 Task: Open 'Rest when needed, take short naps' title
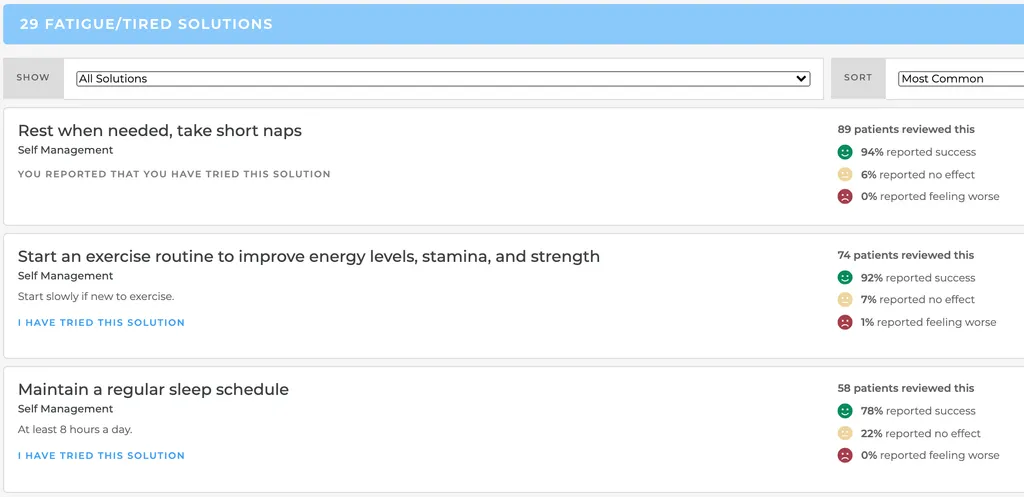[160, 131]
